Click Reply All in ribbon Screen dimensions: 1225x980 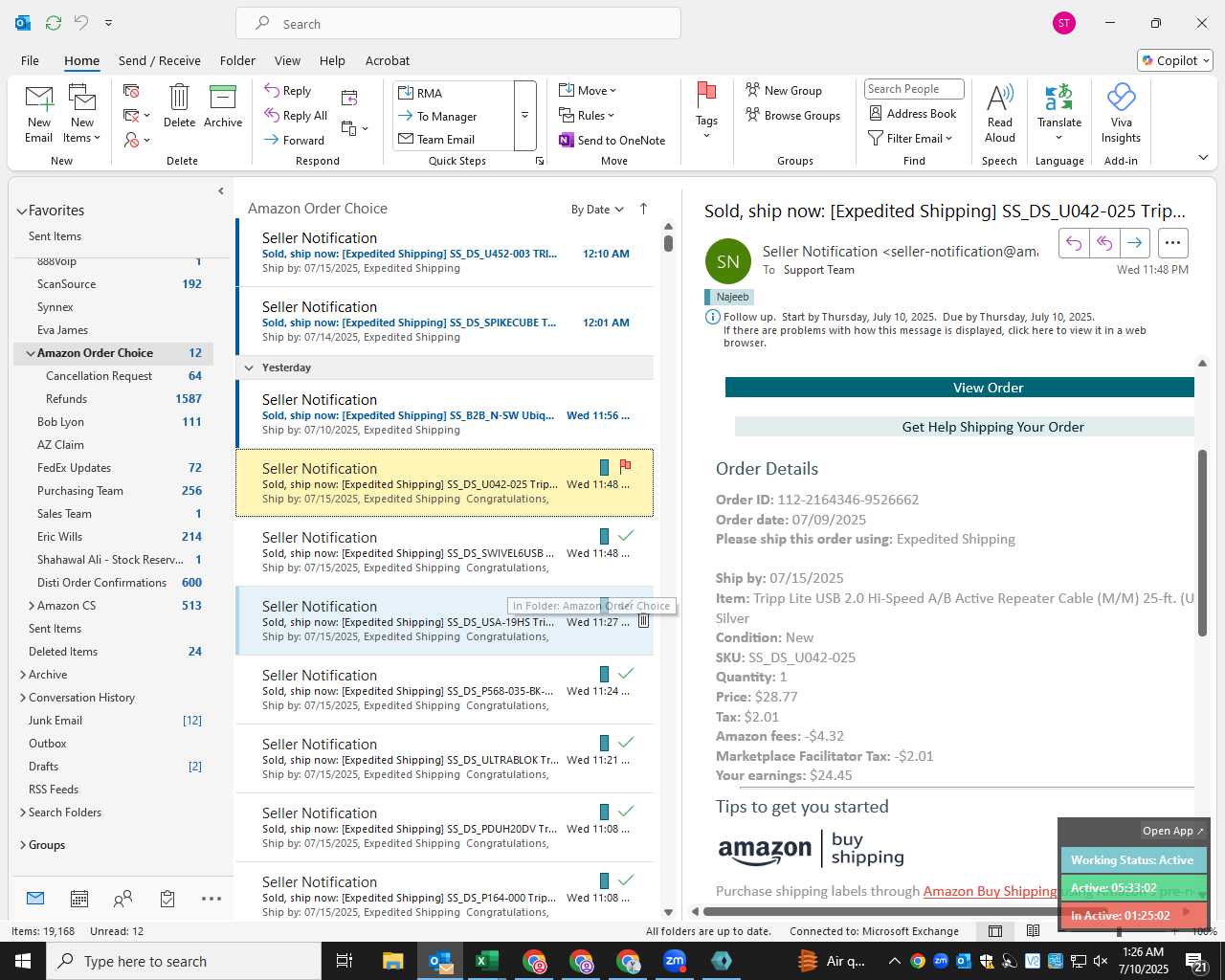(x=296, y=116)
